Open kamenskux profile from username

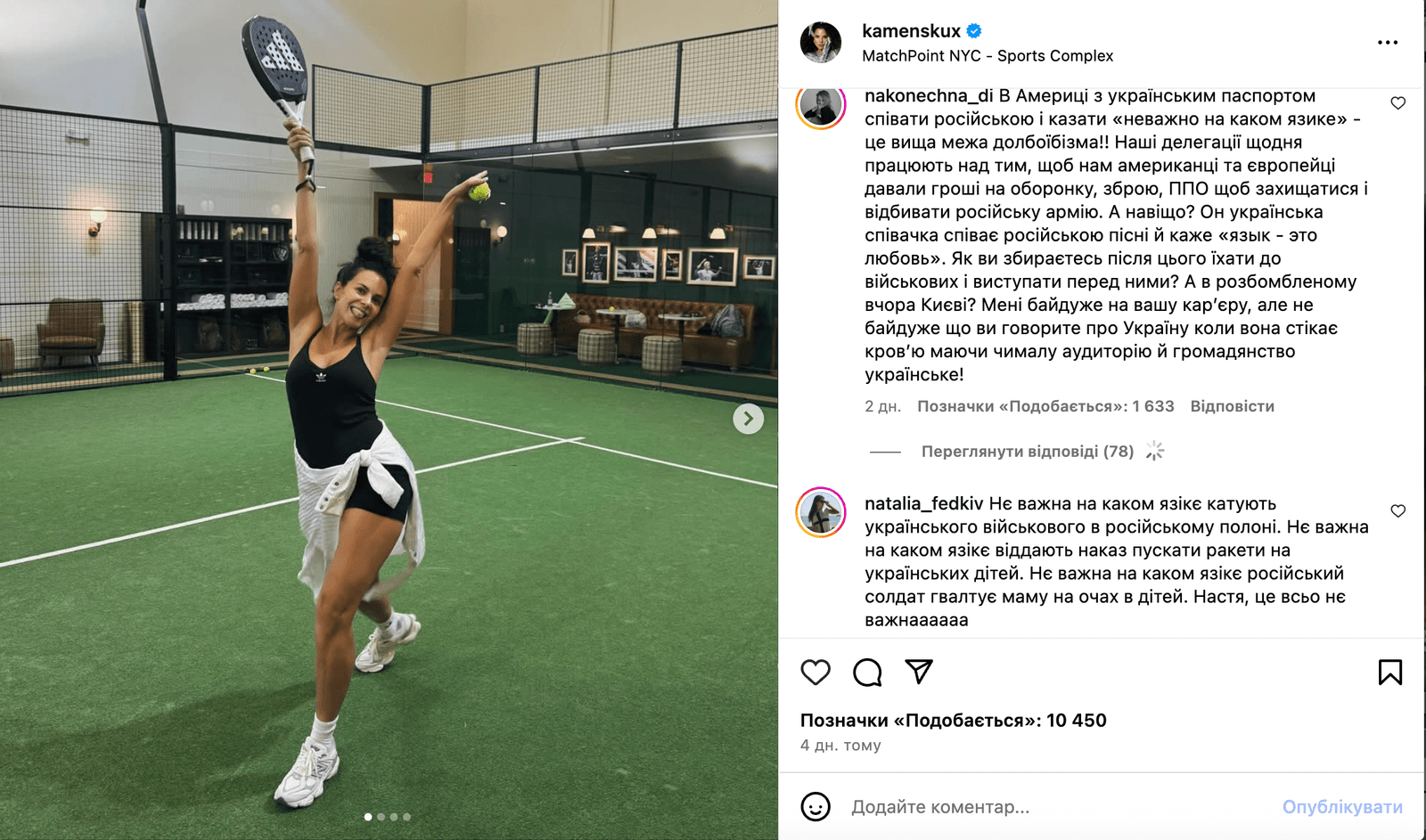tap(911, 31)
